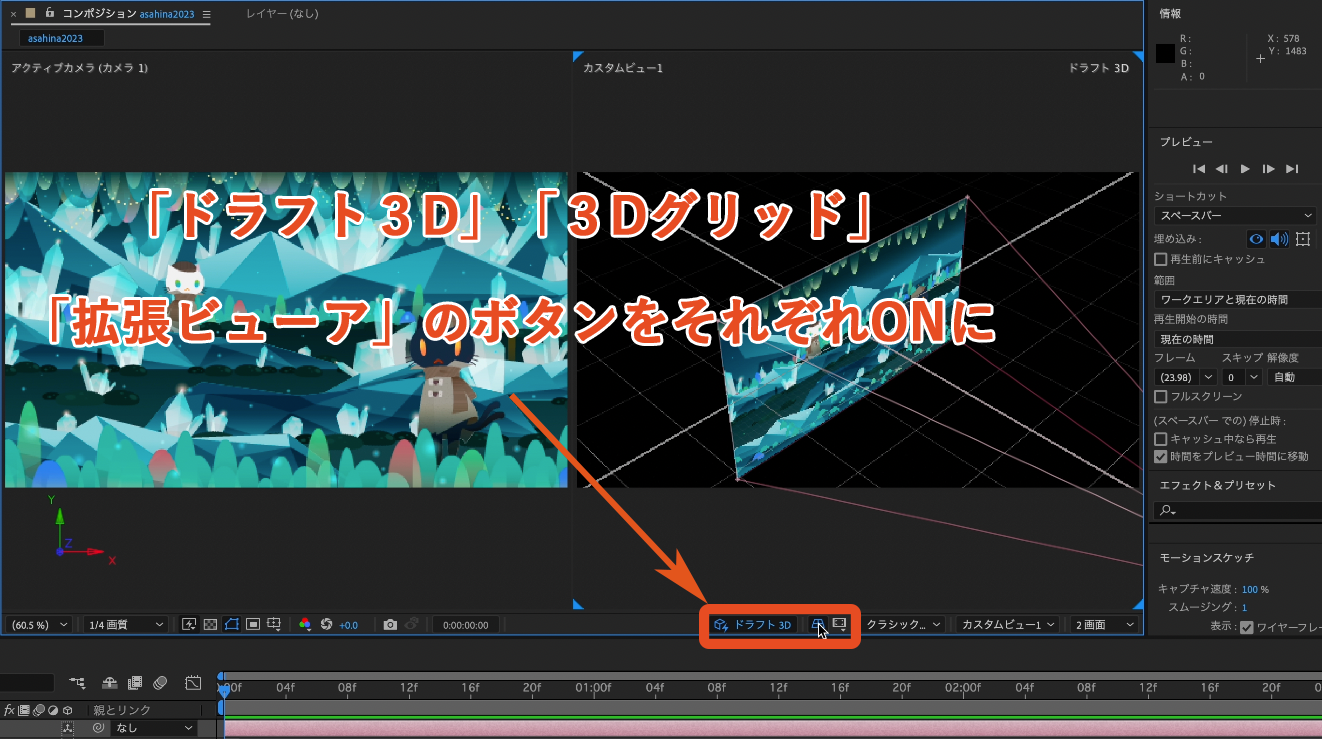Image resolution: width=1322 pixels, height=739 pixels.
Task: Toggle frame blending icon in timeline
Action: pyautogui.click(x=135, y=682)
